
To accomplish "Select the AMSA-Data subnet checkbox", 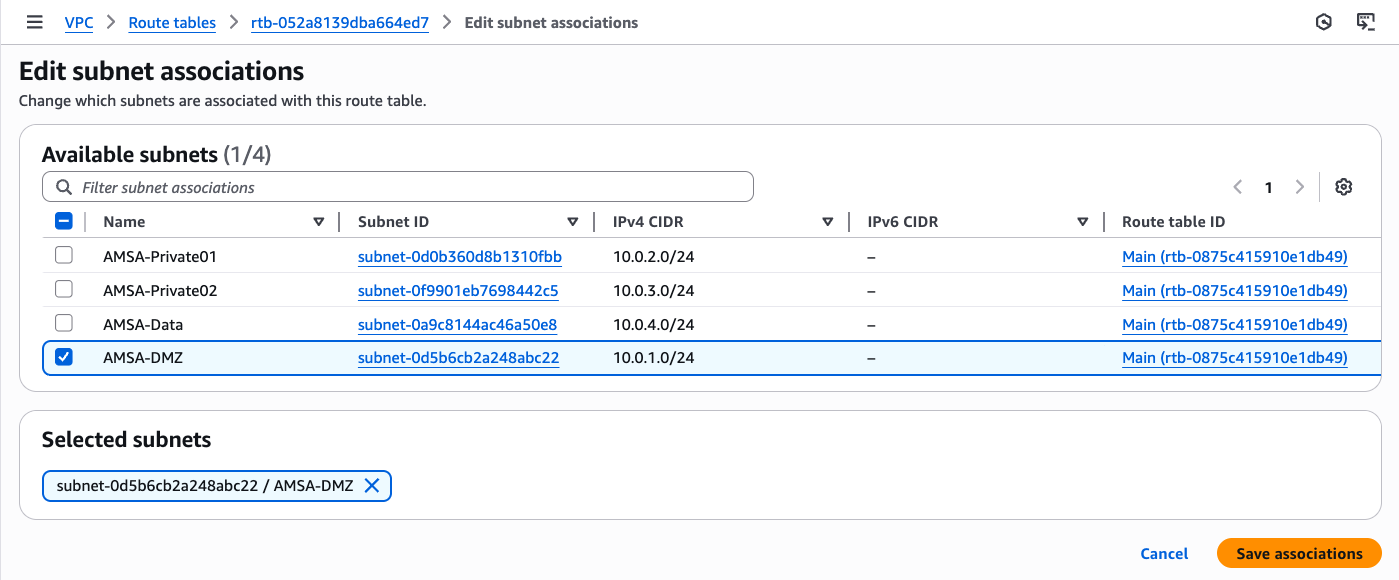I will point(64,324).
